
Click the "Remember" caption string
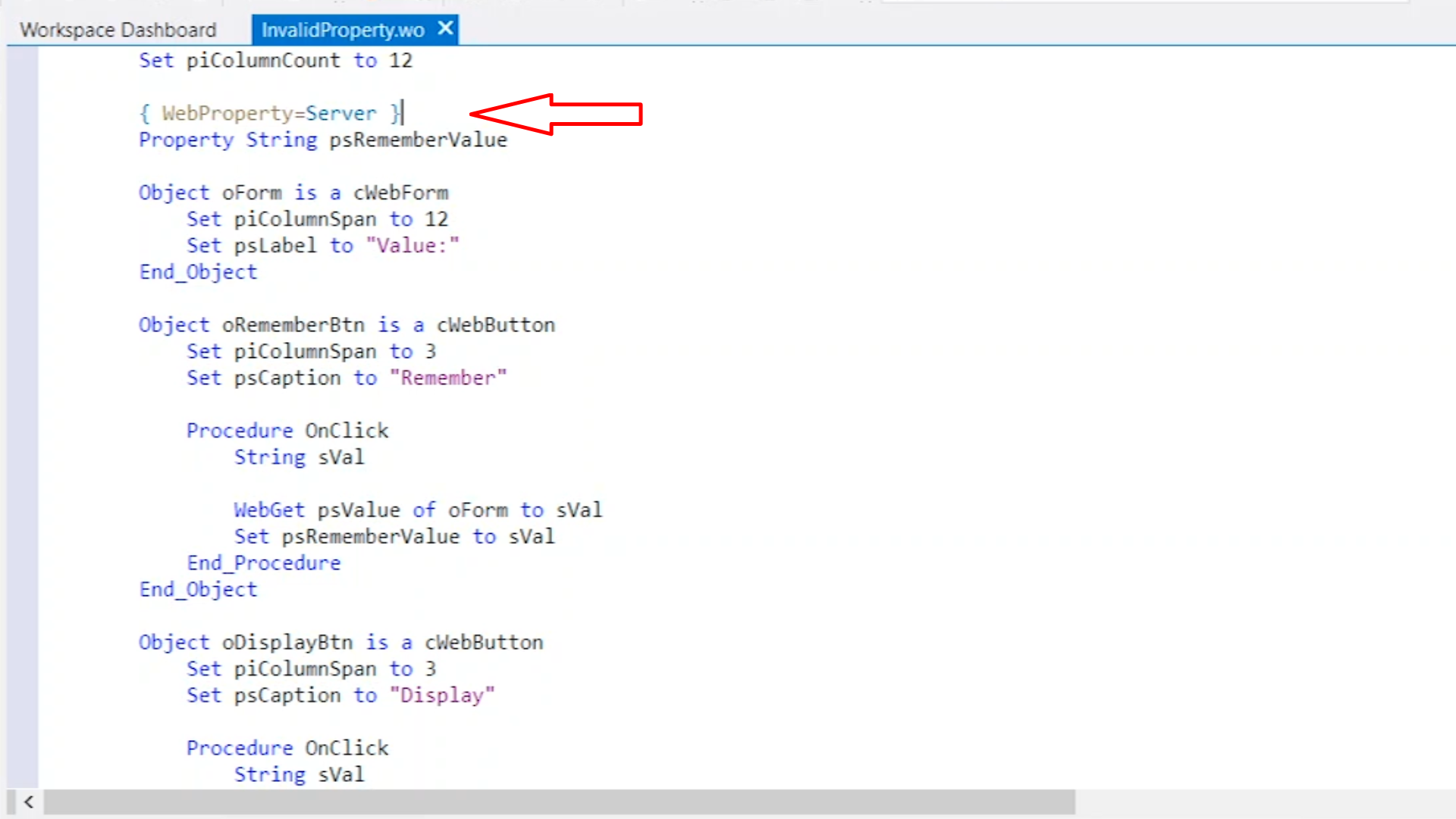[448, 378]
